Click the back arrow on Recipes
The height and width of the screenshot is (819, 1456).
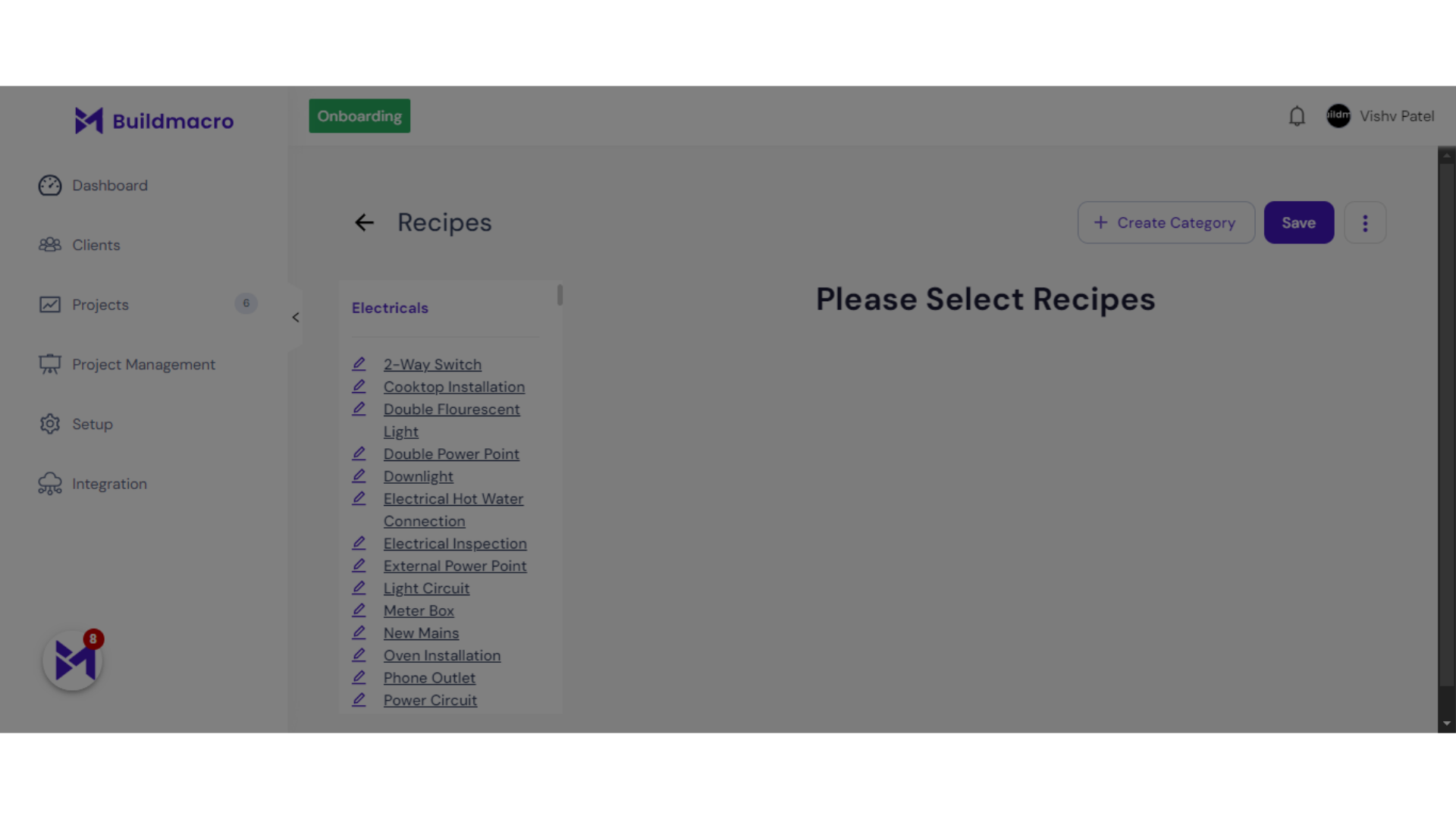click(365, 222)
